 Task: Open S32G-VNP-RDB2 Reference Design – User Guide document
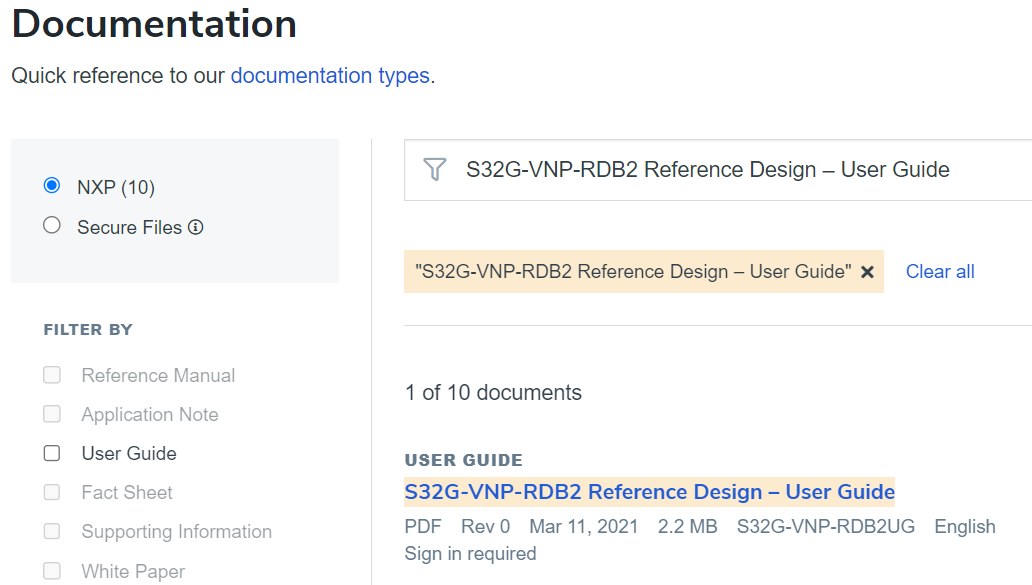pos(650,492)
